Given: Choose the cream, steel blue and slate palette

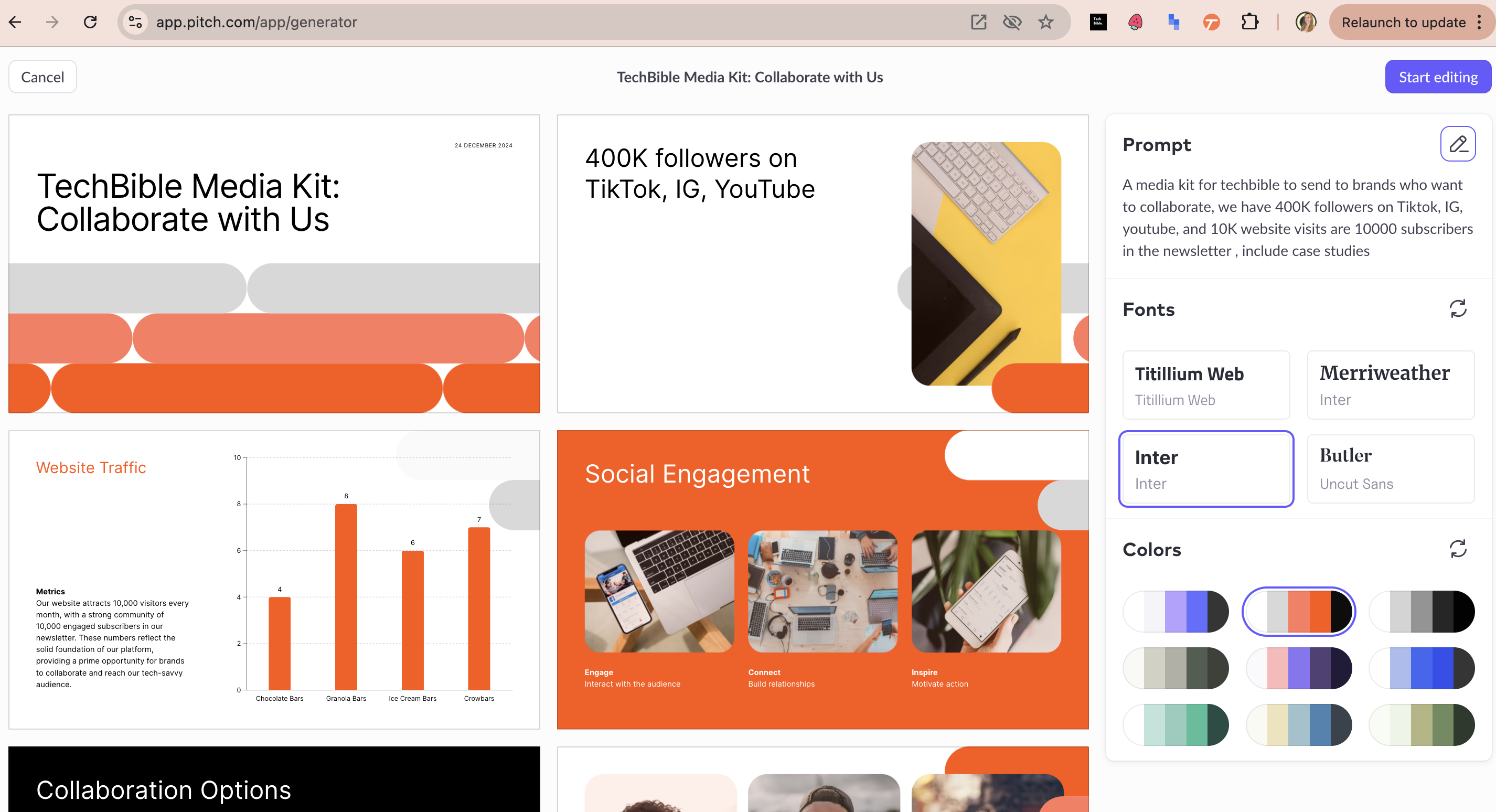Looking at the screenshot, I should (x=1299, y=724).
